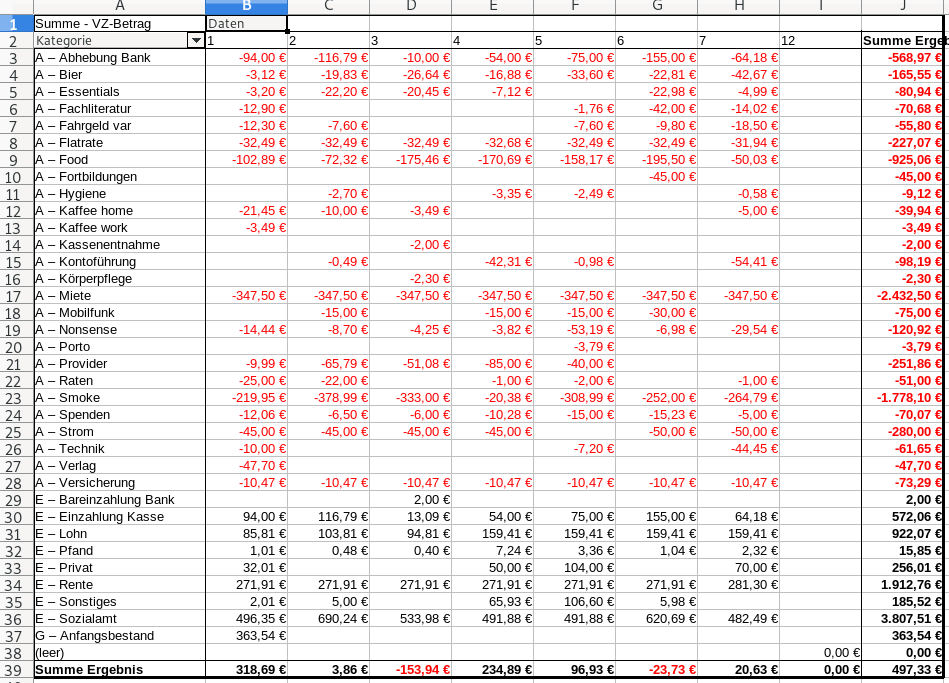Click the column heading cell labeled 12
This screenshot has height=683, width=949.
[820, 41]
